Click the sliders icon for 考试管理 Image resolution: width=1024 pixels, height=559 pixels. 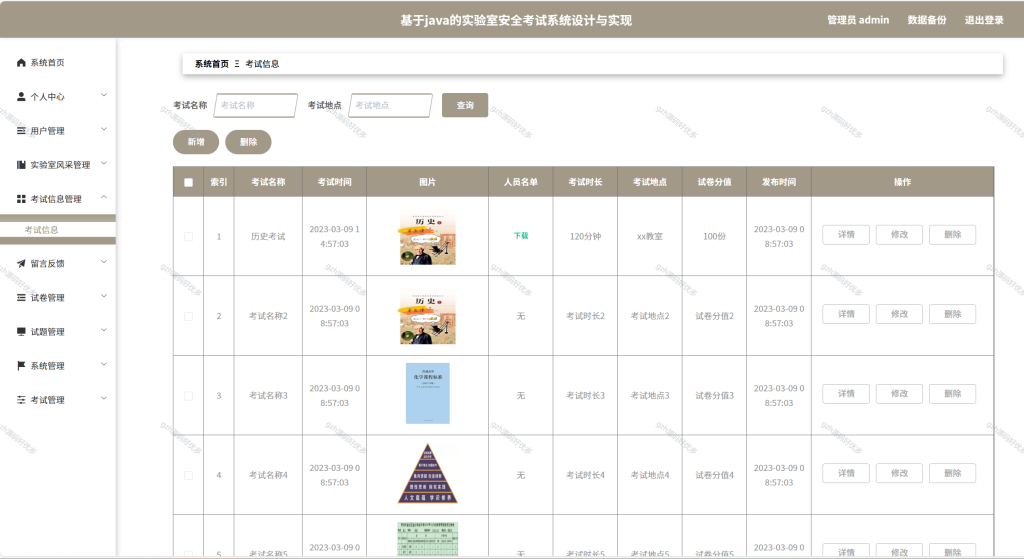pos(21,400)
